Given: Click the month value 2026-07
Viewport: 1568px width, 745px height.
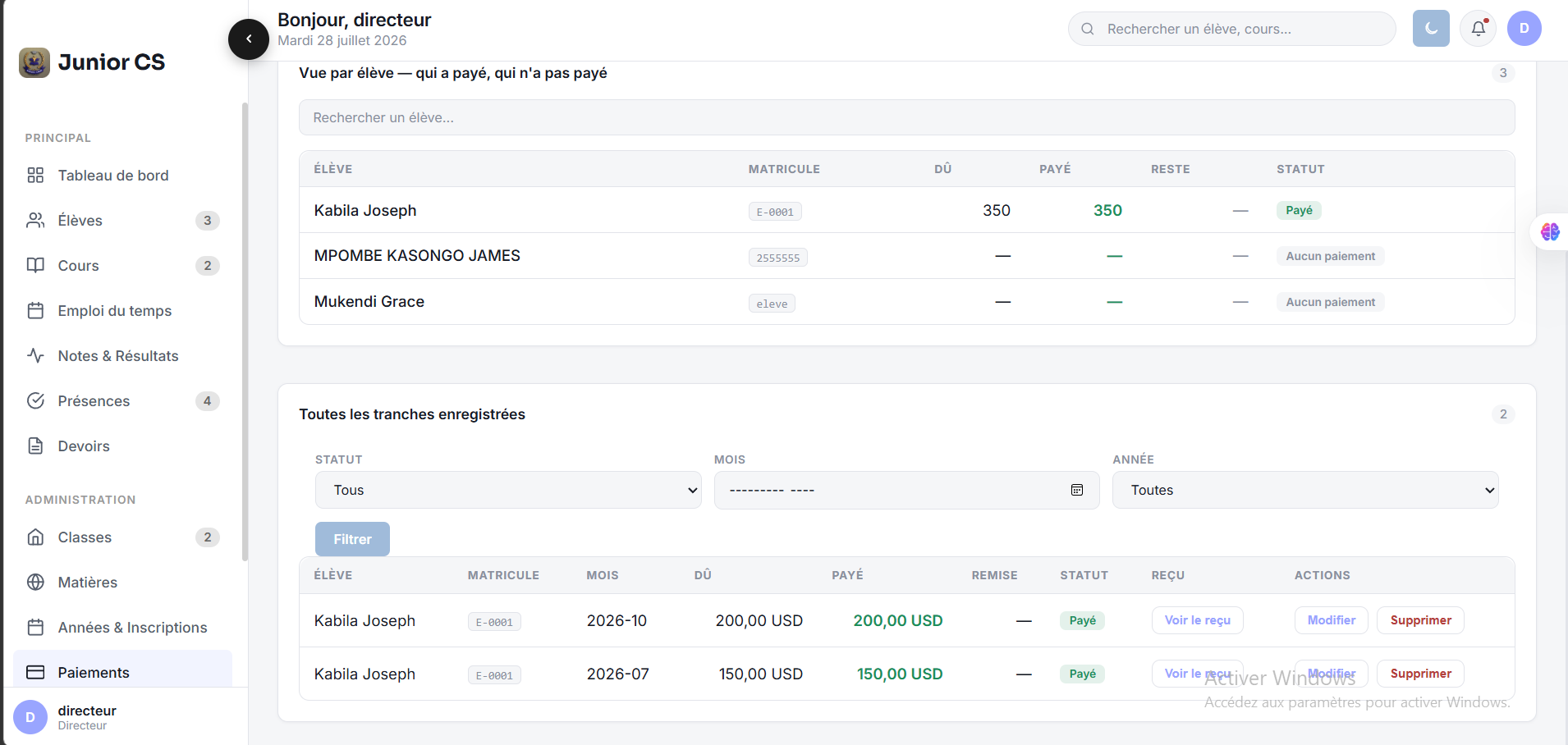Looking at the screenshot, I should click(x=617, y=674).
